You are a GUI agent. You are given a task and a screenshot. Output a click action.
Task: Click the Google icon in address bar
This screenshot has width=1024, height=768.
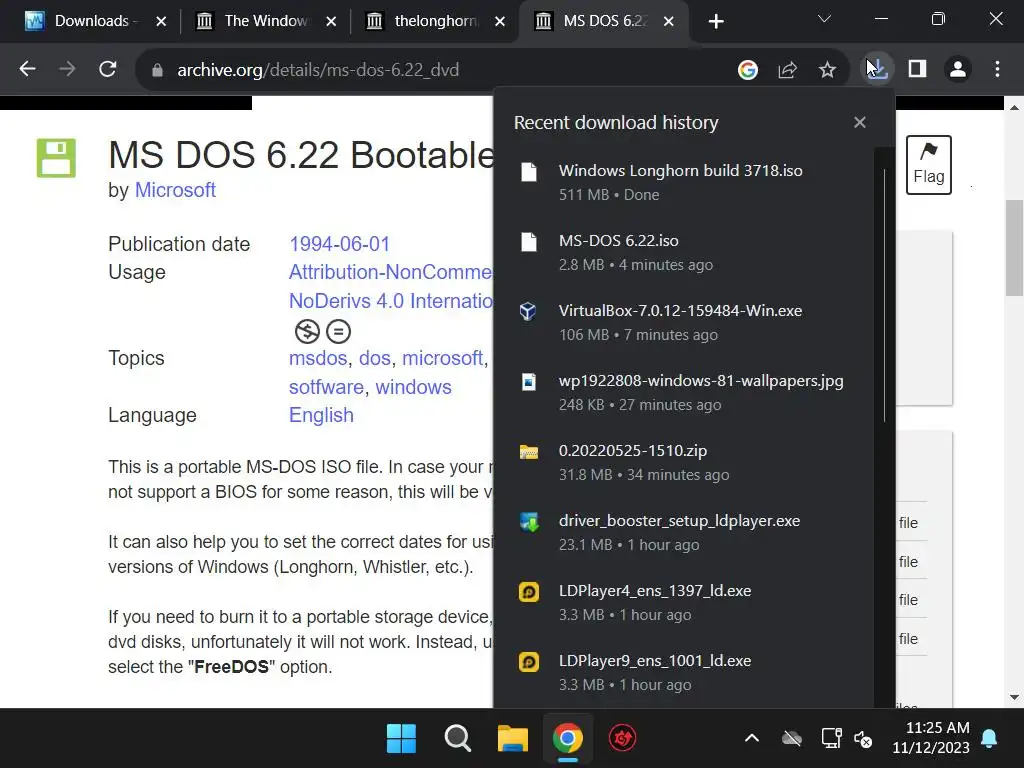pos(748,69)
